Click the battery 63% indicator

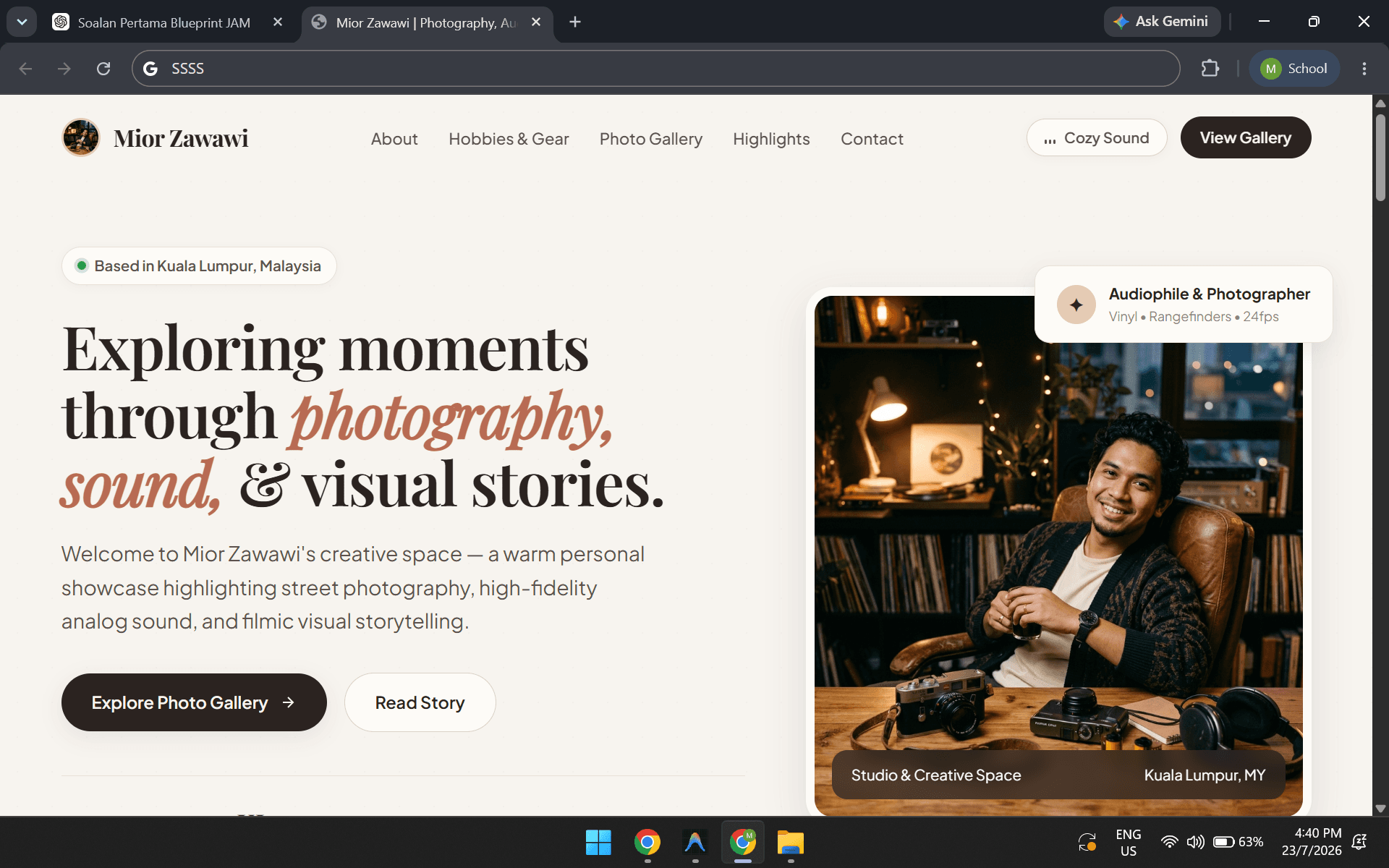pos(1239,842)
